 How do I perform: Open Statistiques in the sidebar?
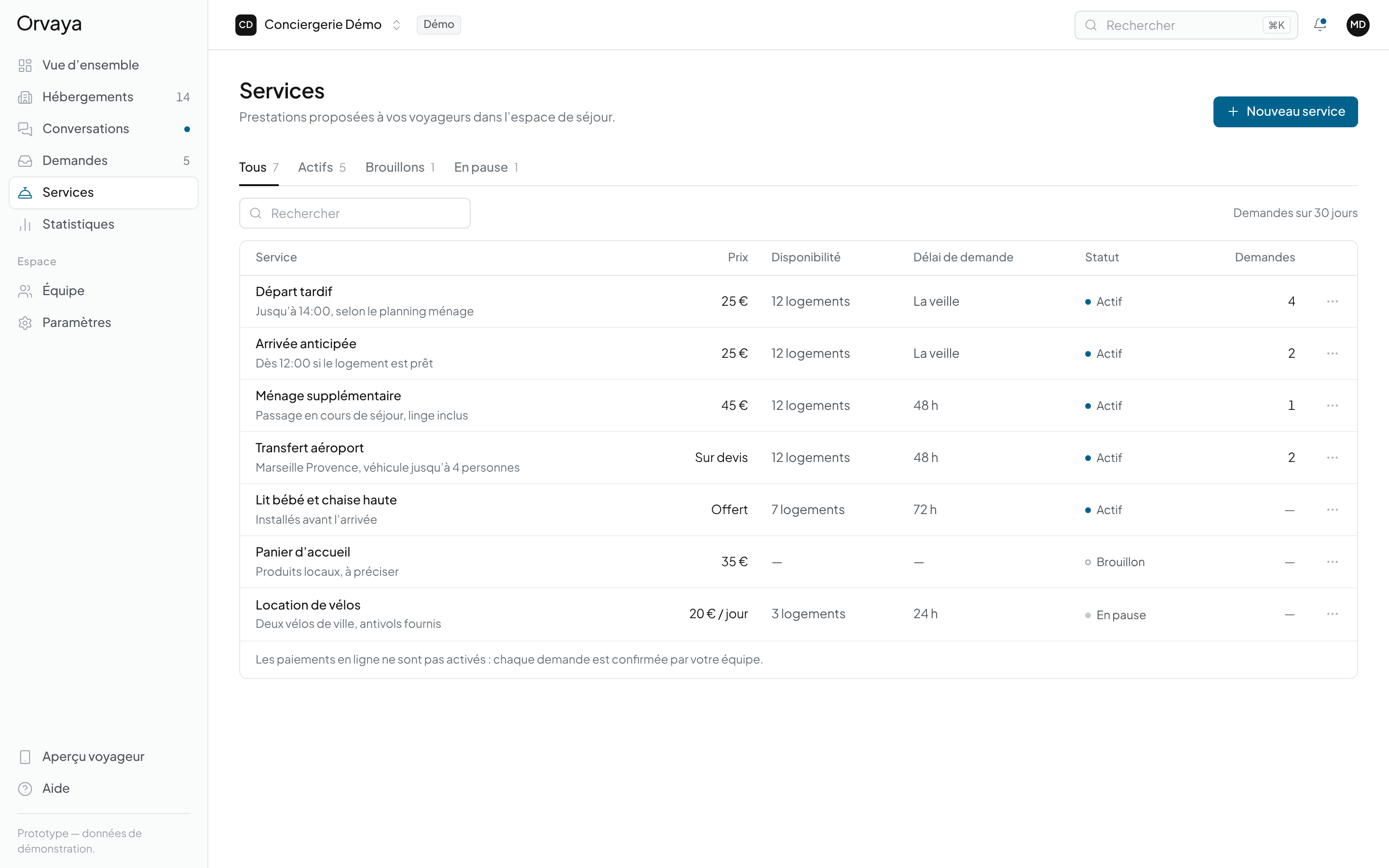(x=103, y=224)
